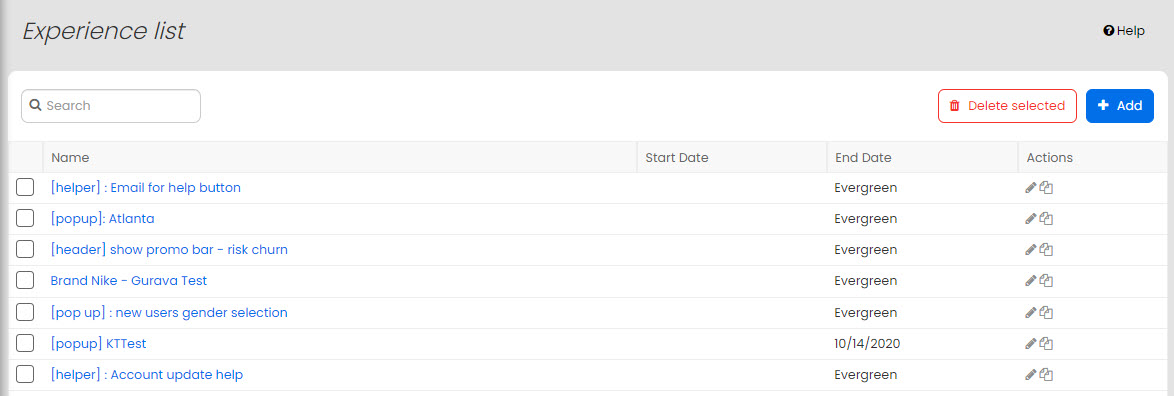Duplicate the [popup]: Atlanta experience

point(1047,219)
